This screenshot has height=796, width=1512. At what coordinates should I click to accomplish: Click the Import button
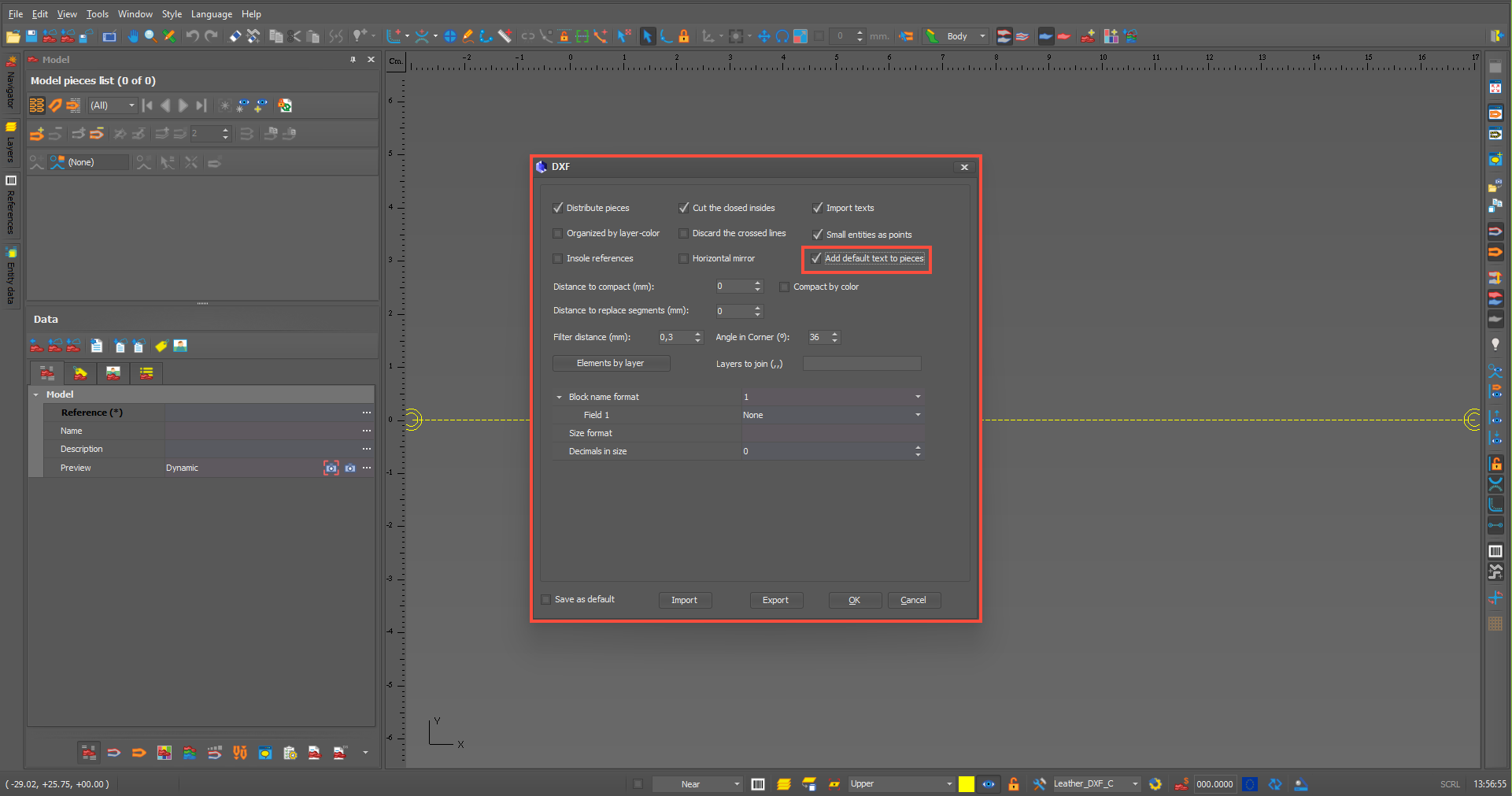[684, 600]
